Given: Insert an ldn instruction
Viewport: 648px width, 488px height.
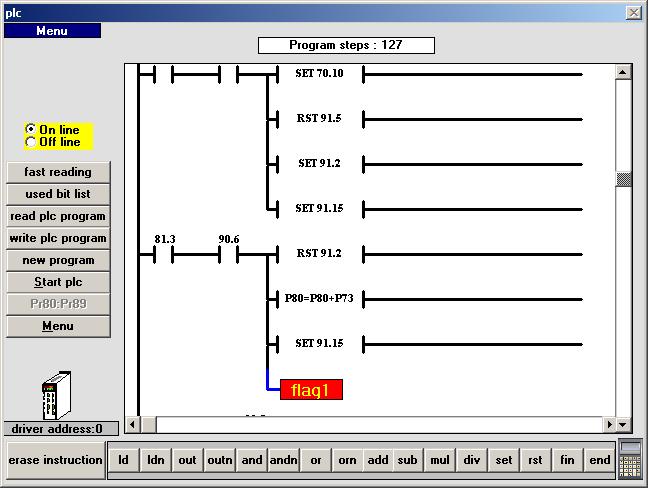Looking at the screenshot, I should click(156, 460).
